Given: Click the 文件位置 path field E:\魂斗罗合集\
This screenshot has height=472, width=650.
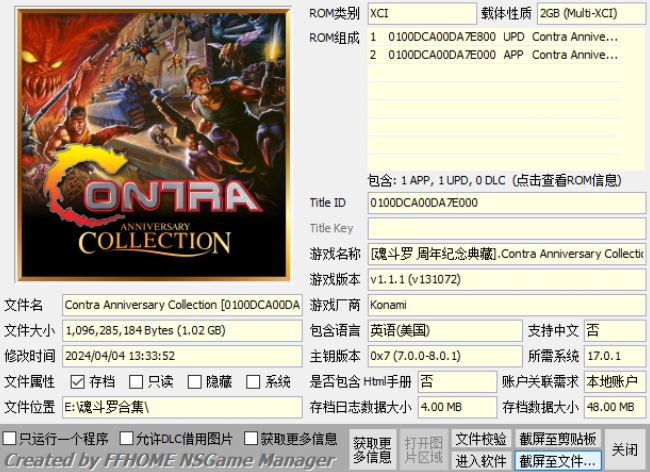Looking at the screenshot, I should [182, 407].
